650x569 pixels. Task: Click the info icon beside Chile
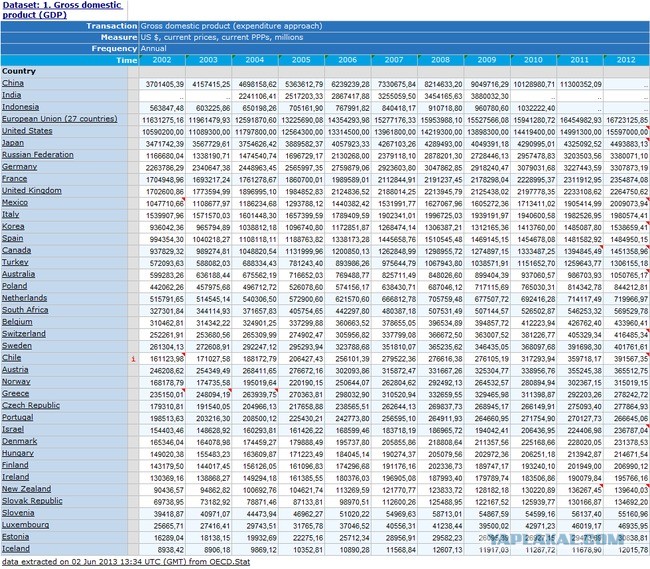coord(133,356)
